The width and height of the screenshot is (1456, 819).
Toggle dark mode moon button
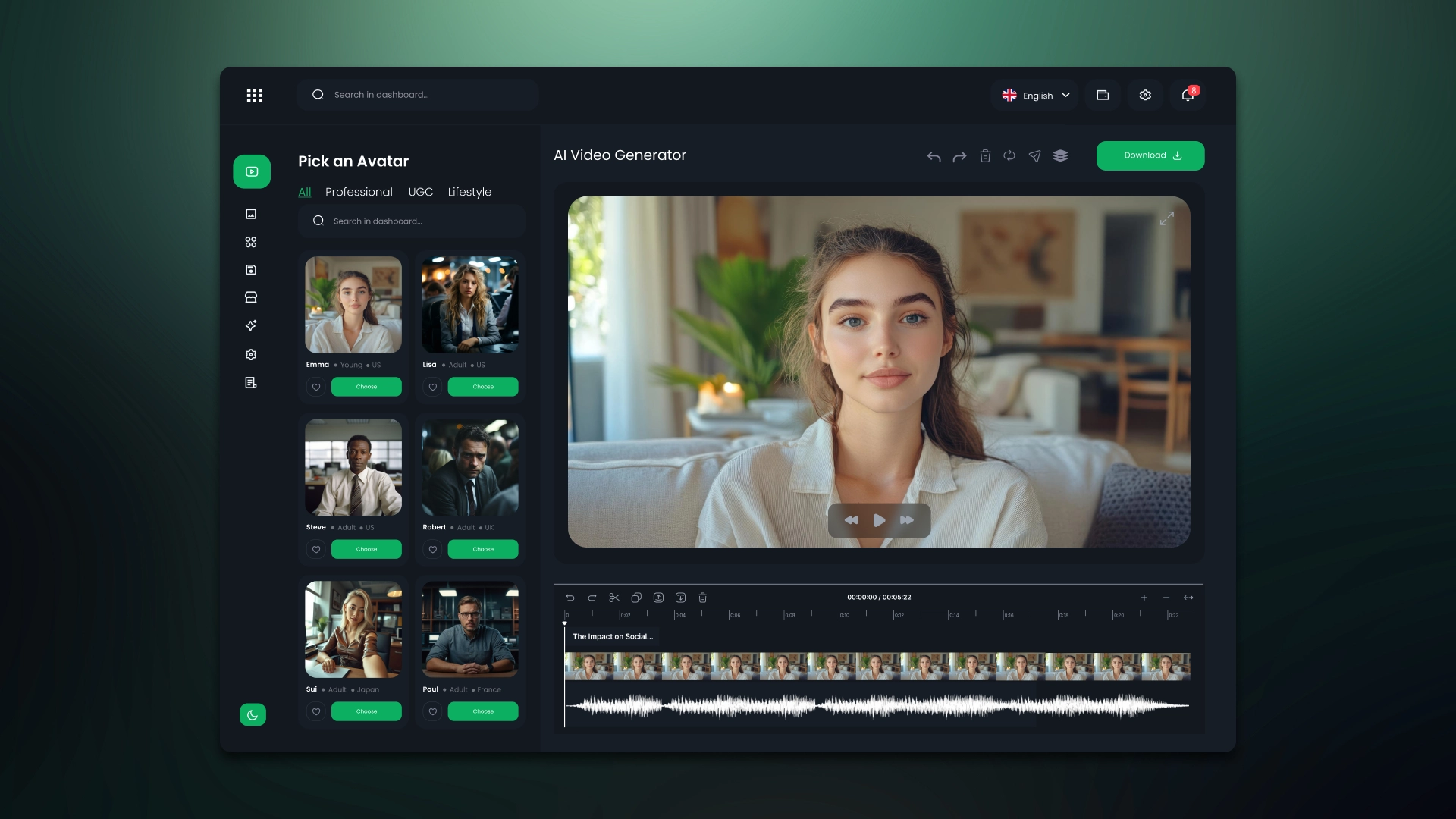coord(253,714)
